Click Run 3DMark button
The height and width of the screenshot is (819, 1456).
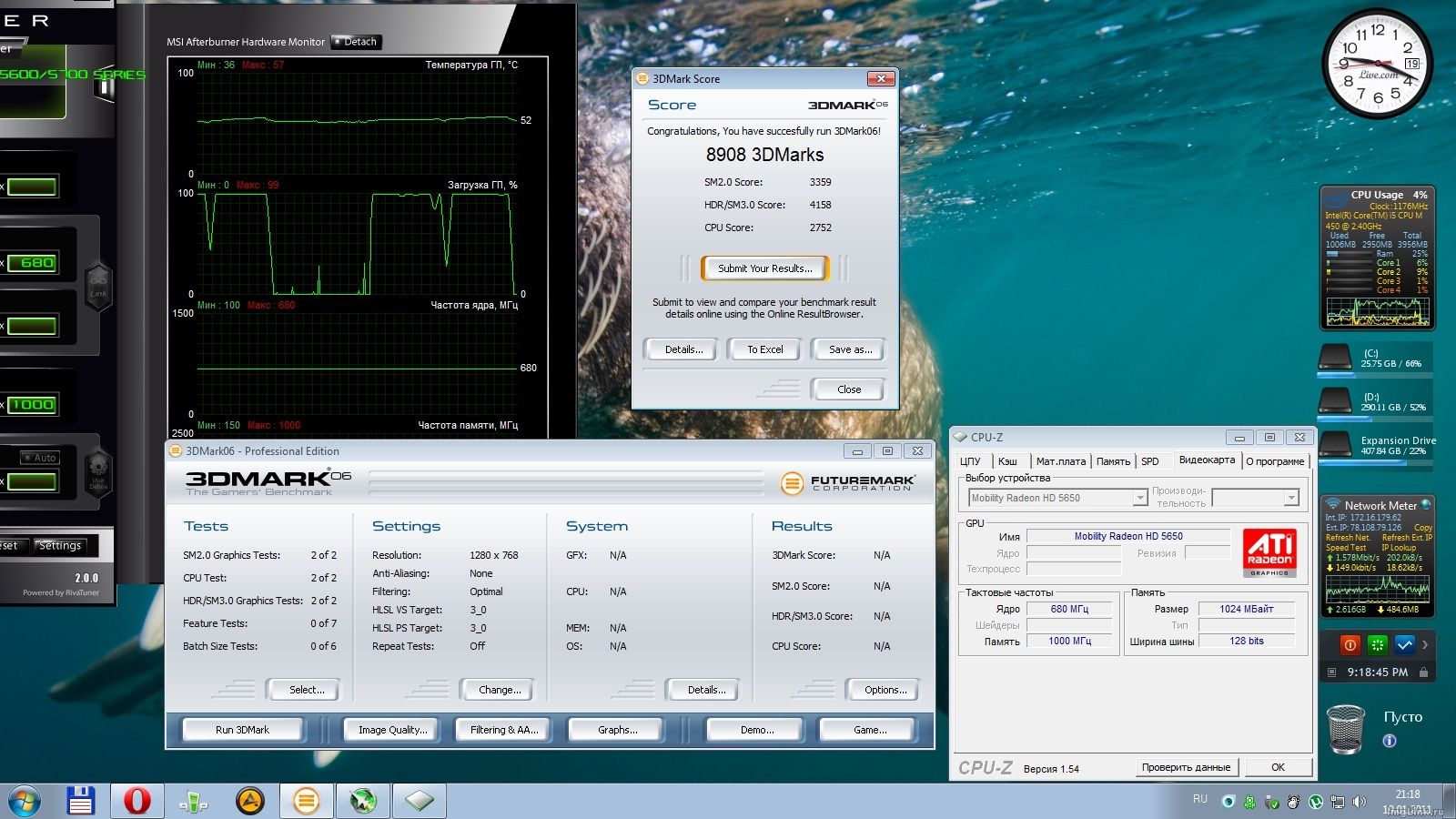242,730
